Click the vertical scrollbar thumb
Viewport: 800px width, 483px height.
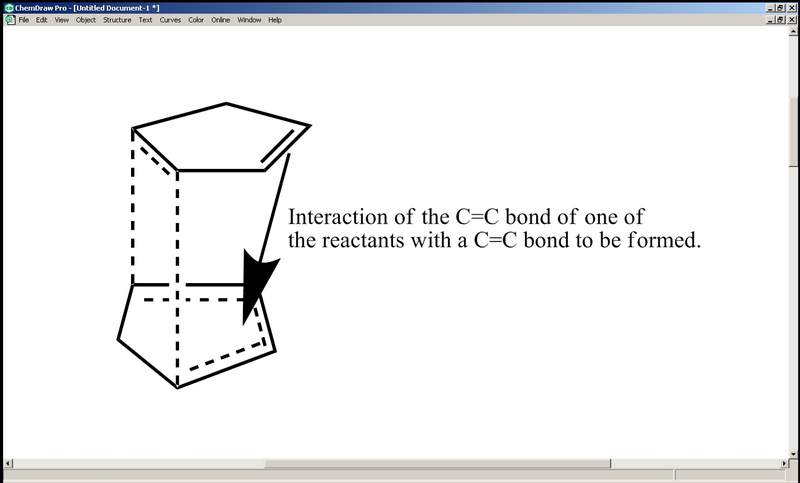tap(793, 132)
